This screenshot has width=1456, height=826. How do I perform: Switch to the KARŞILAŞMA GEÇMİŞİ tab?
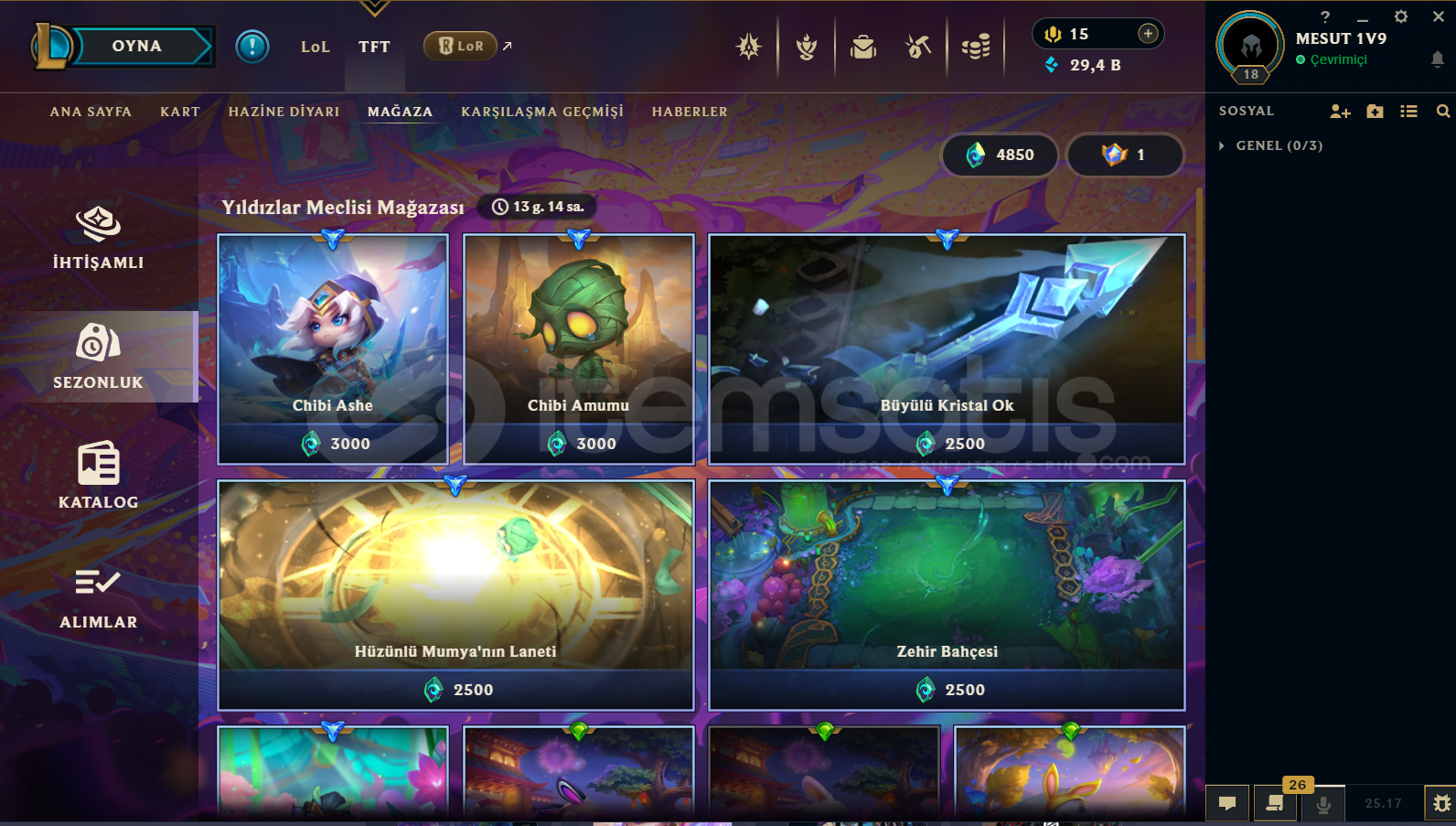click(542, 112)
